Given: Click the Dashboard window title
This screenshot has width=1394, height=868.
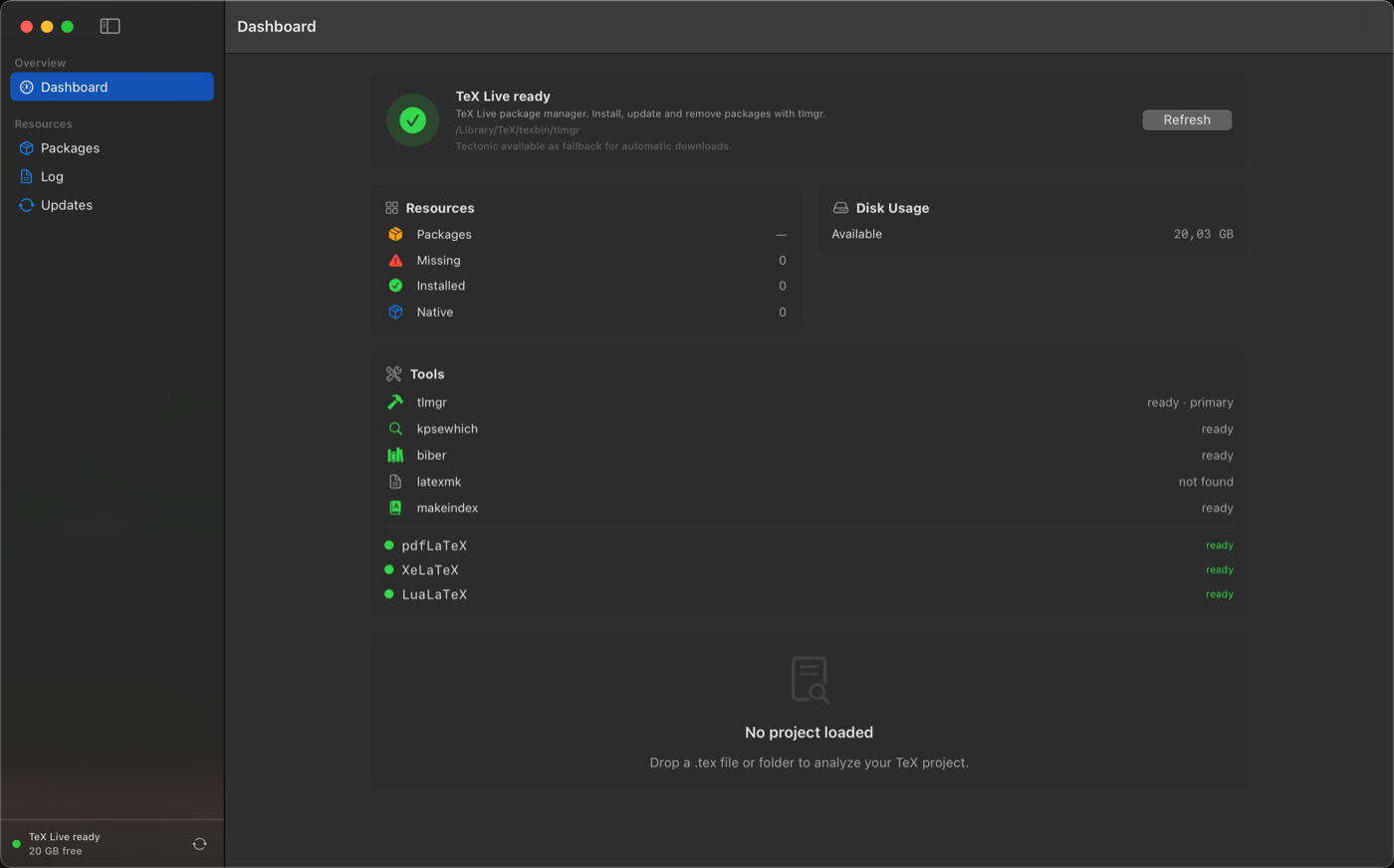Looking at the screenshot, I should pyautogui.click(x=277, y=27).
